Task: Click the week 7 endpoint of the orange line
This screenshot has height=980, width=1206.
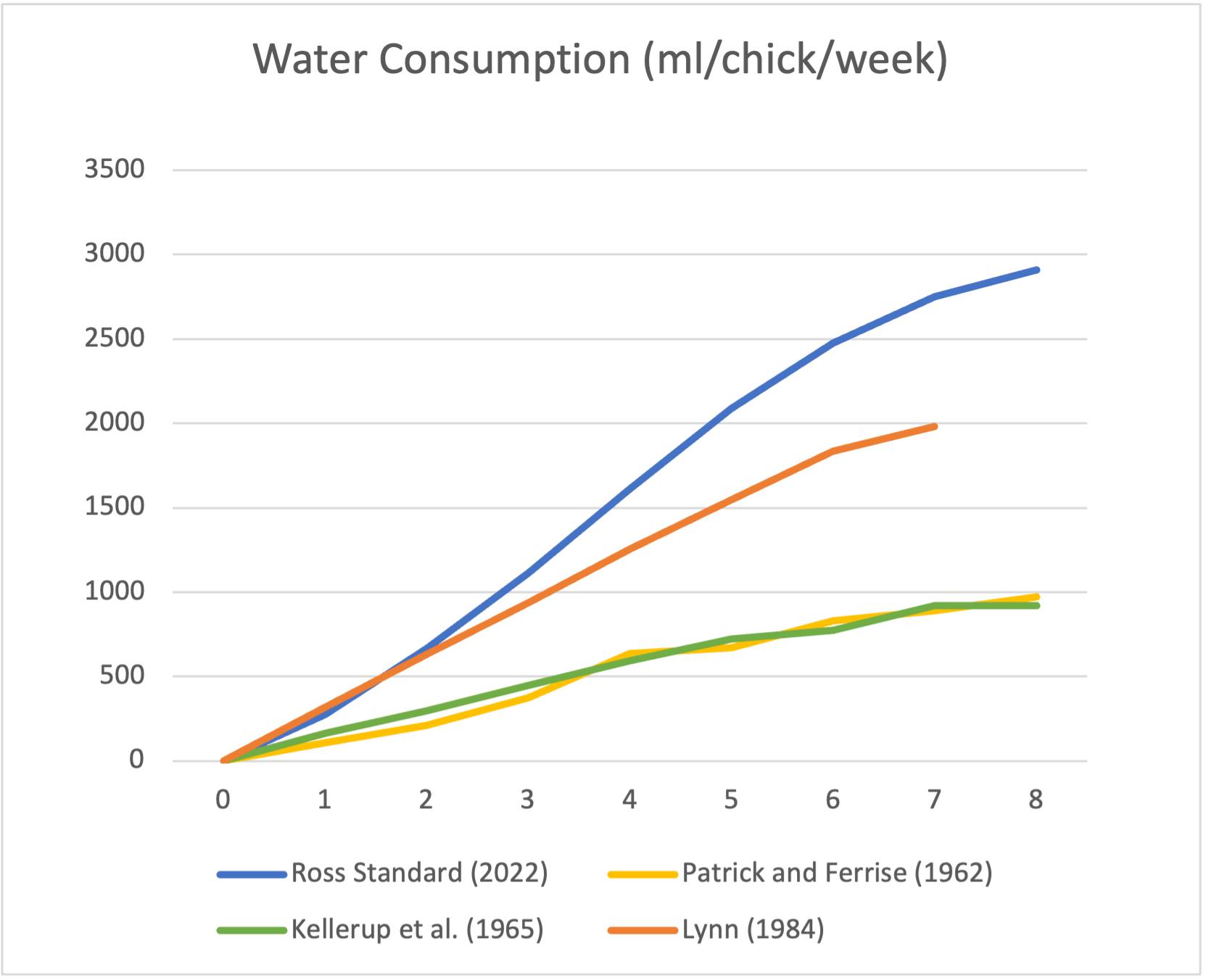Action: (934, 426)
